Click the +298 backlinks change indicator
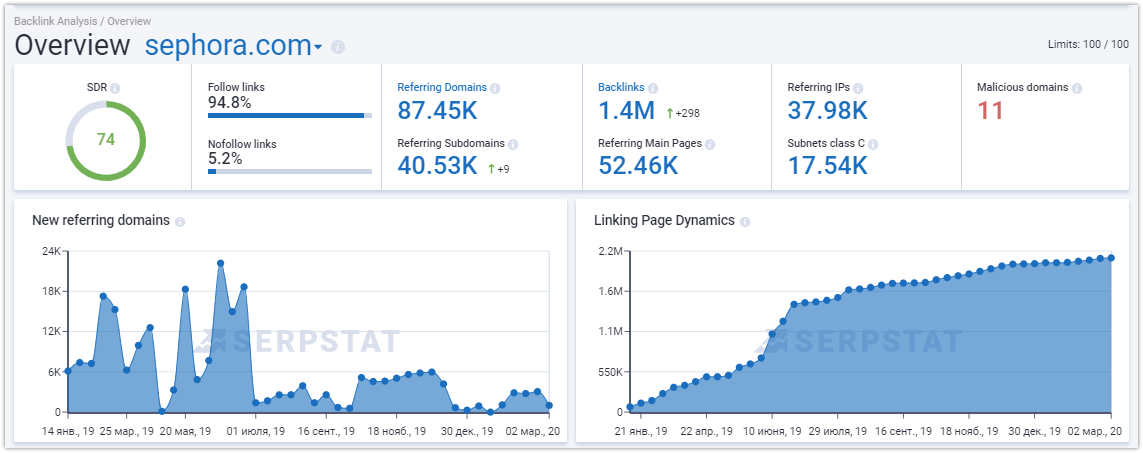This screenshot has height=453, width=1143. [x=682, y=113]
